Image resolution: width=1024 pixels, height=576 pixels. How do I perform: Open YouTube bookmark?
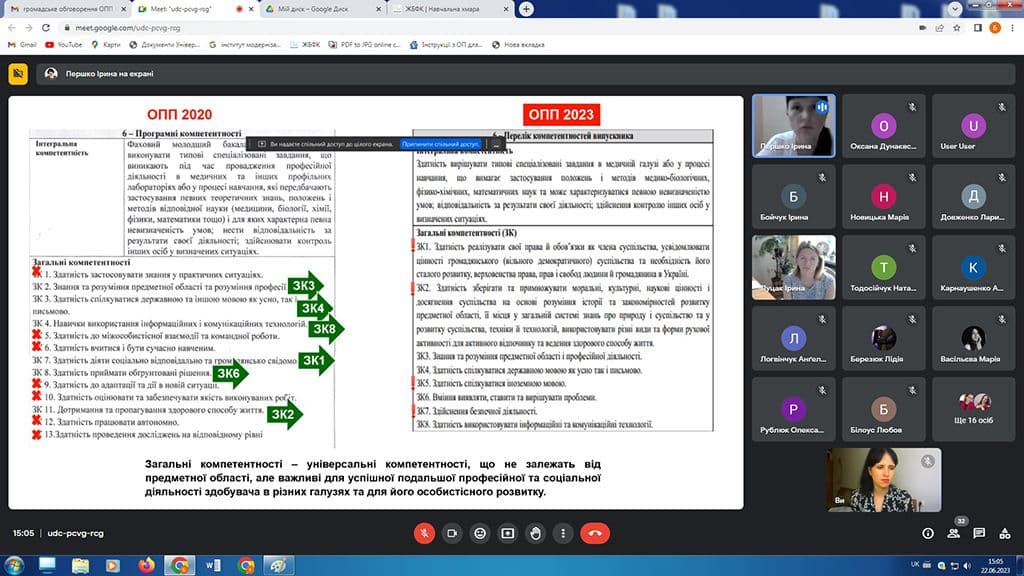click(63, 45)
